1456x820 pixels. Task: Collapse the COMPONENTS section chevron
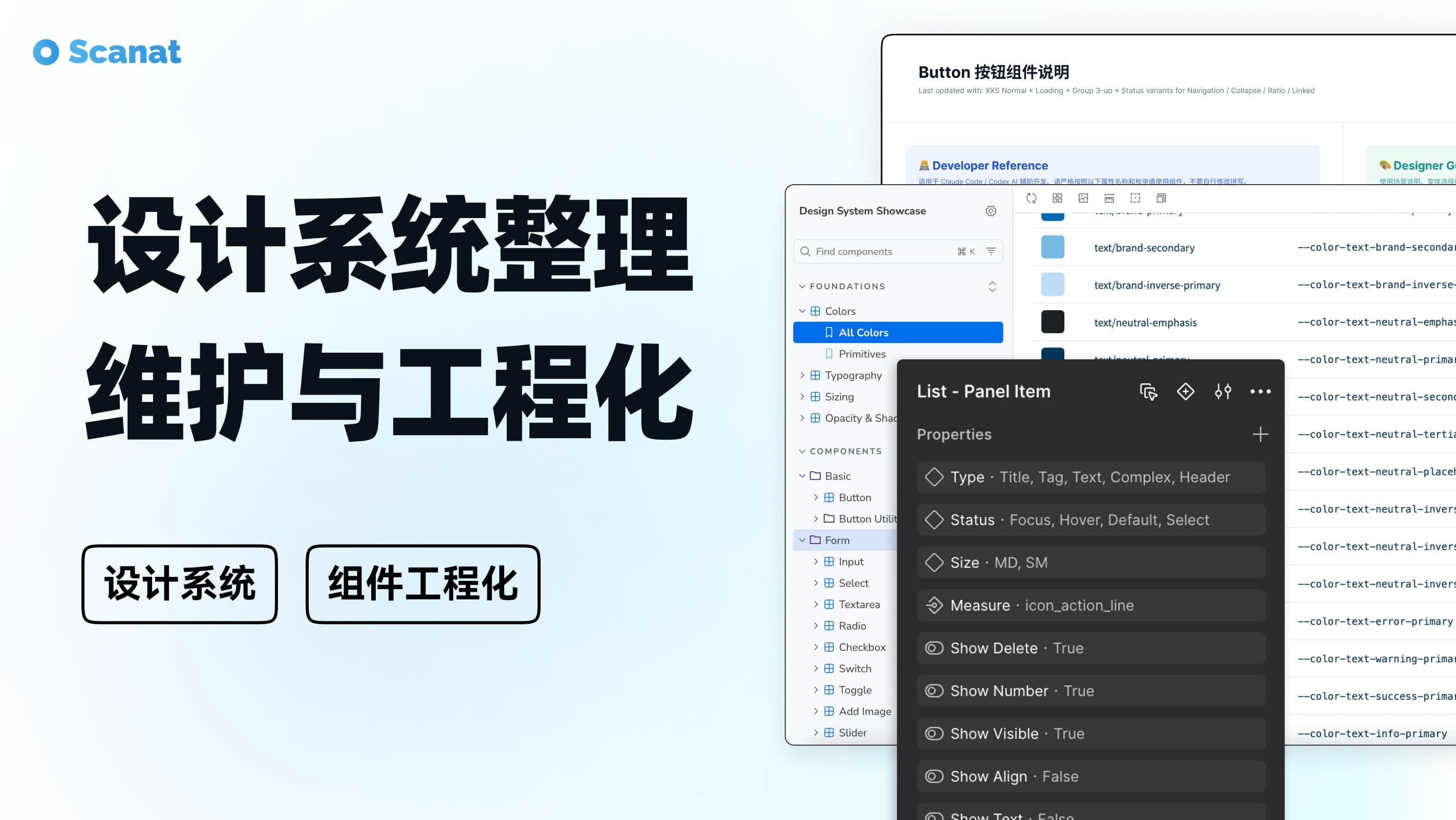coord(802,451)
